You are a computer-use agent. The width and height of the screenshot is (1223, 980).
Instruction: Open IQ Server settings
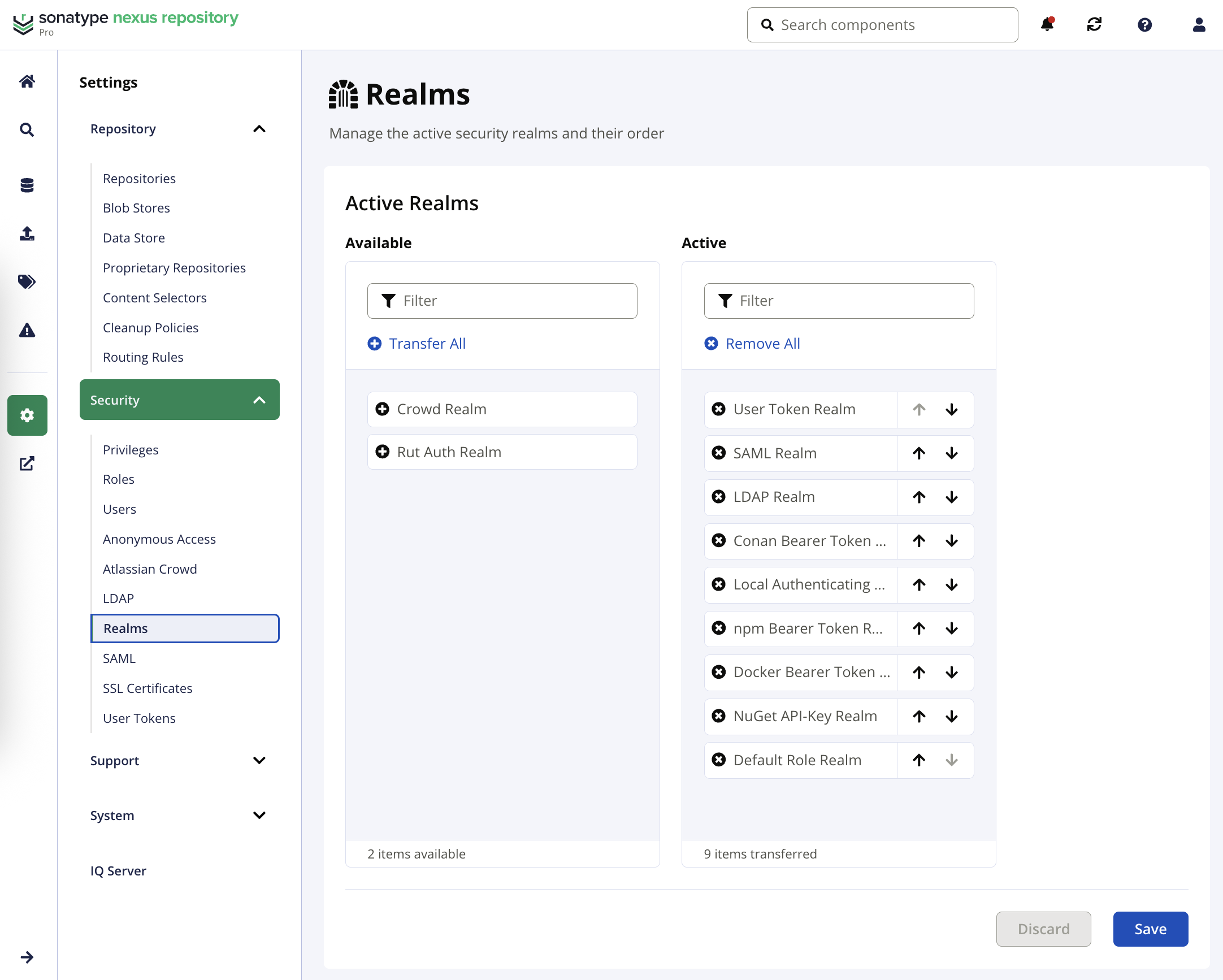point(118,871)
